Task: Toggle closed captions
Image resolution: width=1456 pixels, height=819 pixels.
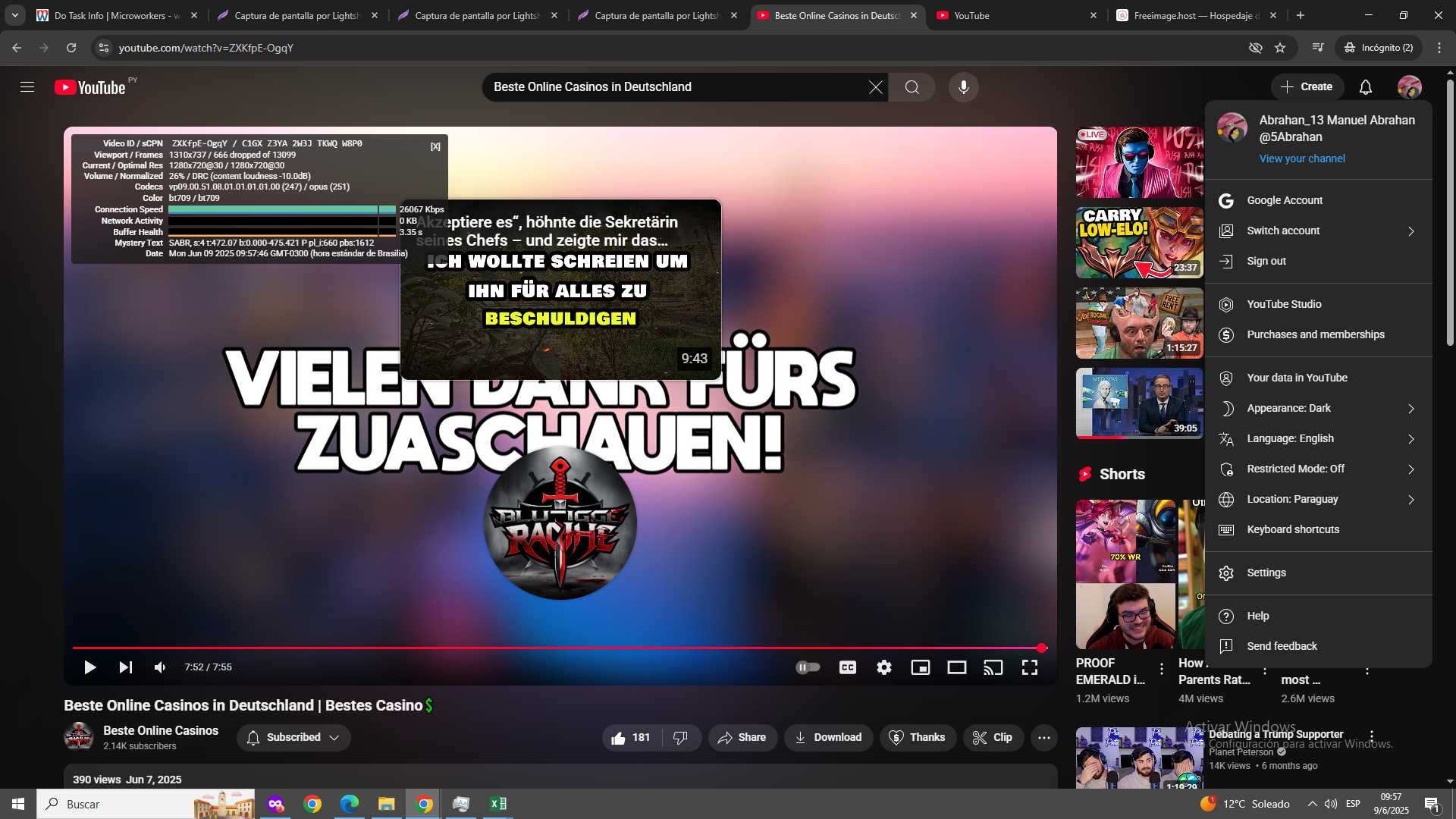Action: [x=848, y=667]
